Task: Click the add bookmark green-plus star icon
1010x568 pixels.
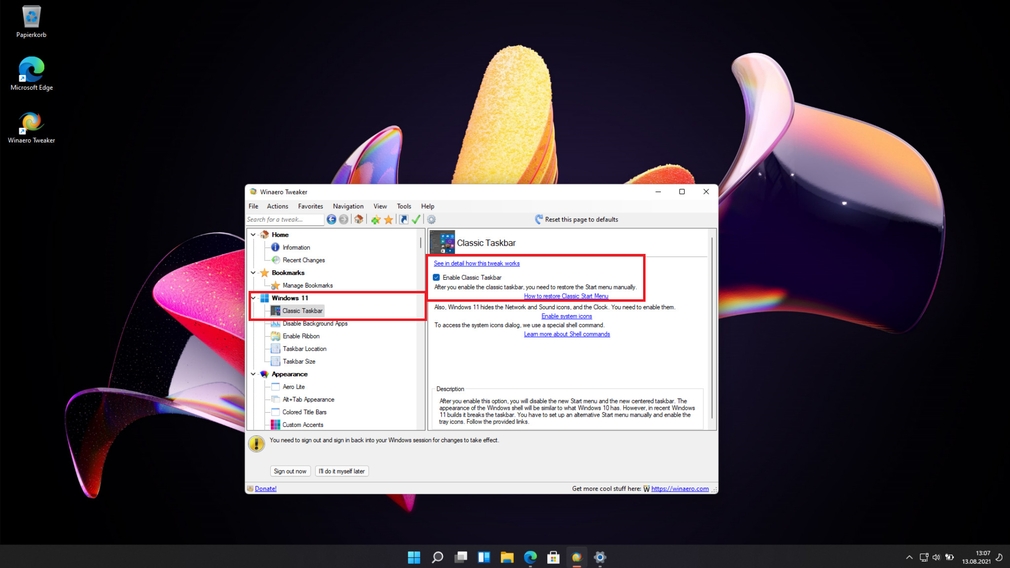Action: 376,220
